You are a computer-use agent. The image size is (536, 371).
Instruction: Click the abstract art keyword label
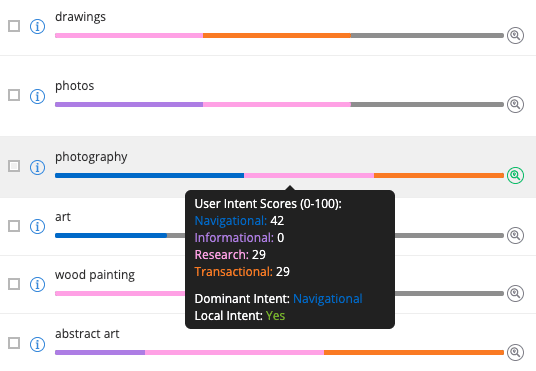click(87, 334)
